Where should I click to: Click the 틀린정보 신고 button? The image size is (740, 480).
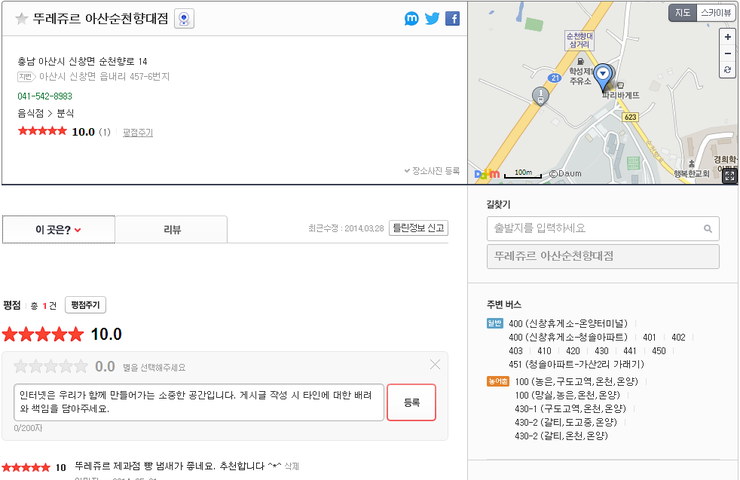click(x=418, y=228)
